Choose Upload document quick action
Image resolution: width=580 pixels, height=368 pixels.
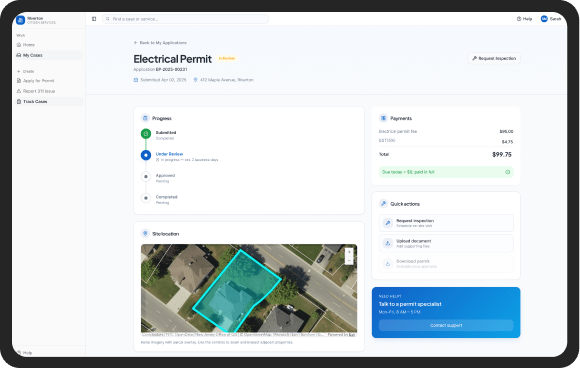[446, 243]
